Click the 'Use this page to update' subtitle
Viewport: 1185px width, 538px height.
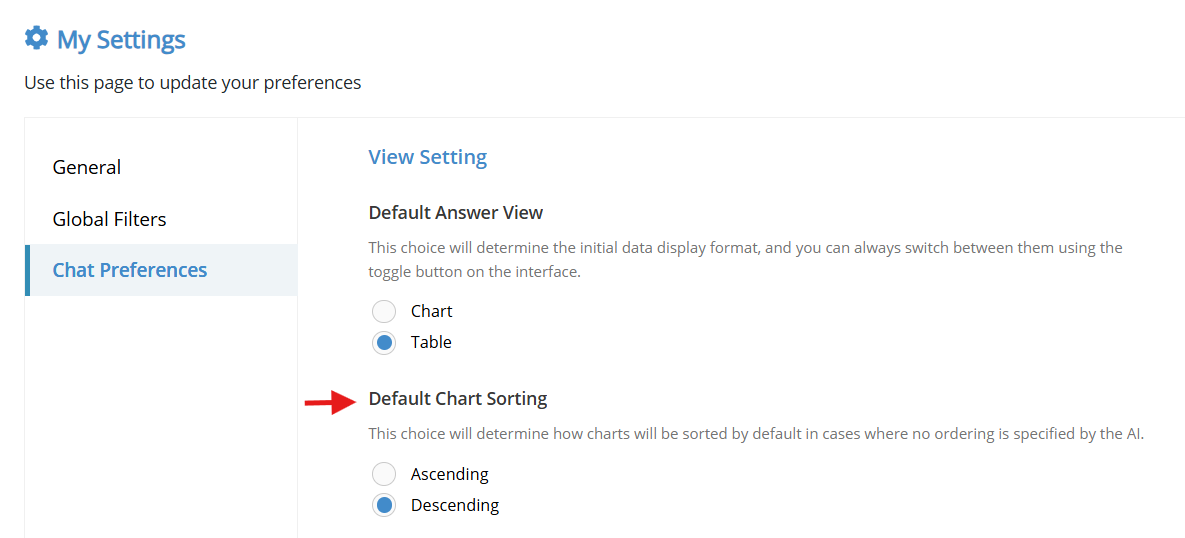[x=193, y=82]
